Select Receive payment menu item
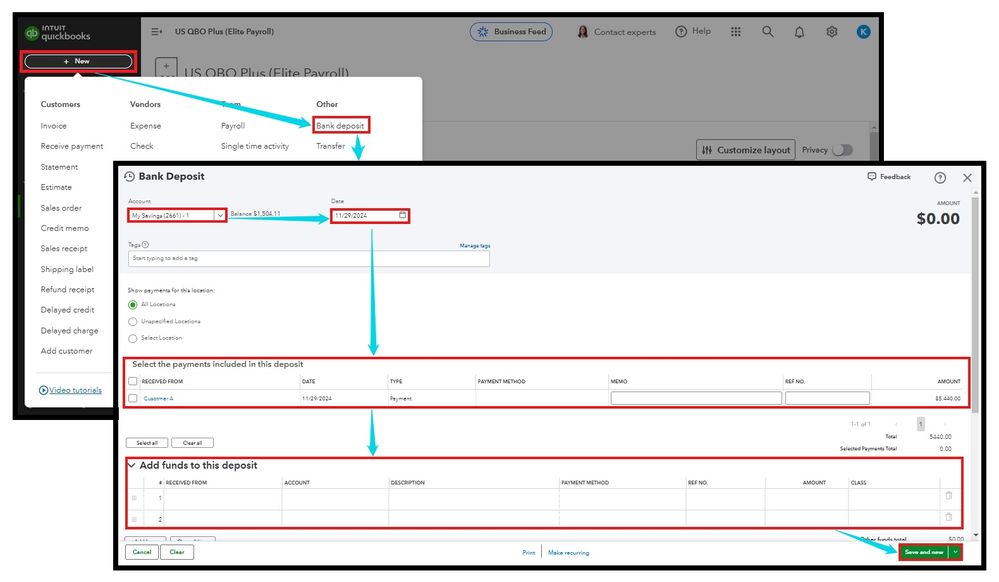 click(x=71, y=146)
